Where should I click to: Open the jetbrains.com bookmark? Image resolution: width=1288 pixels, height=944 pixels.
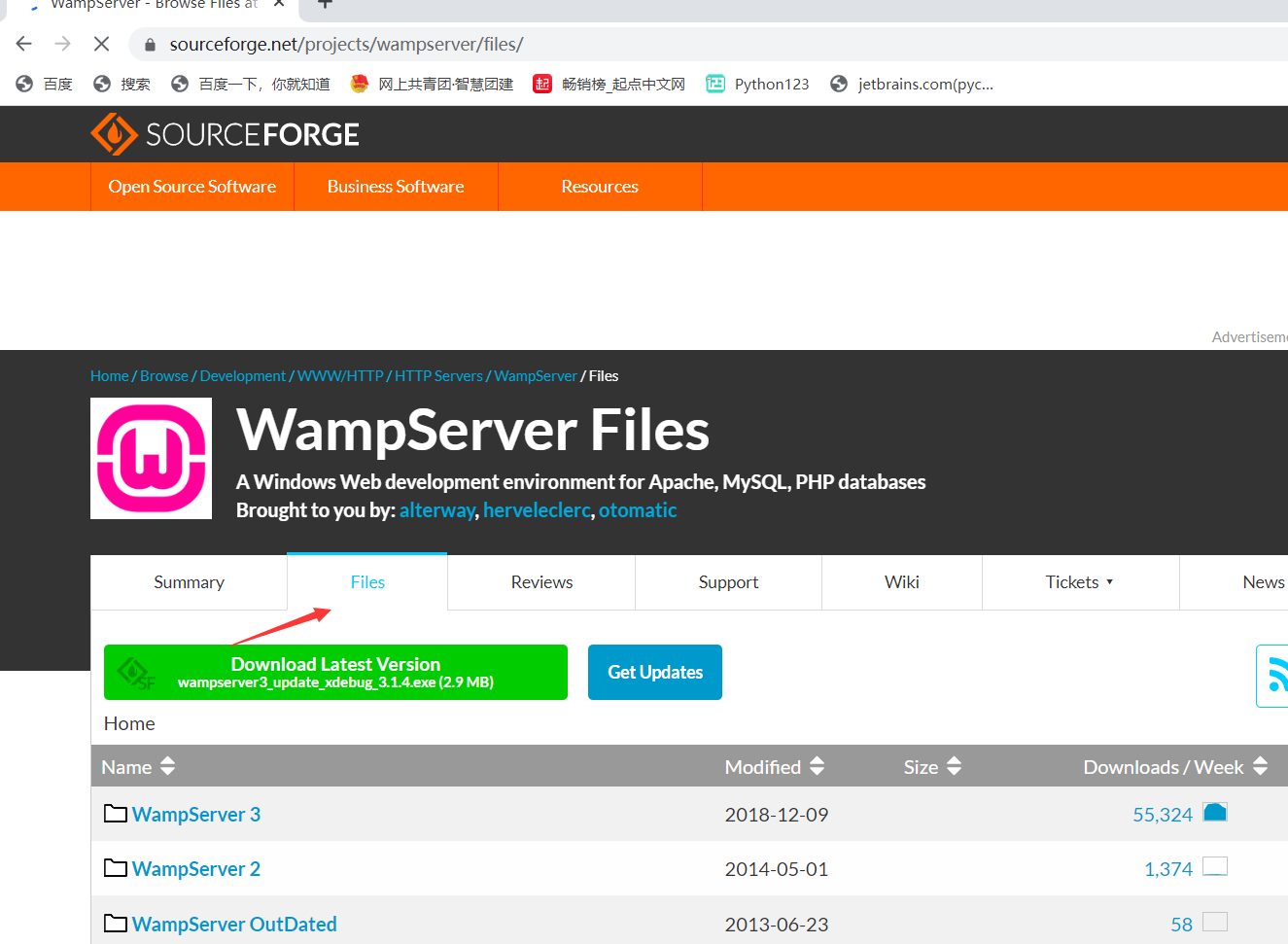pos(912,85)
